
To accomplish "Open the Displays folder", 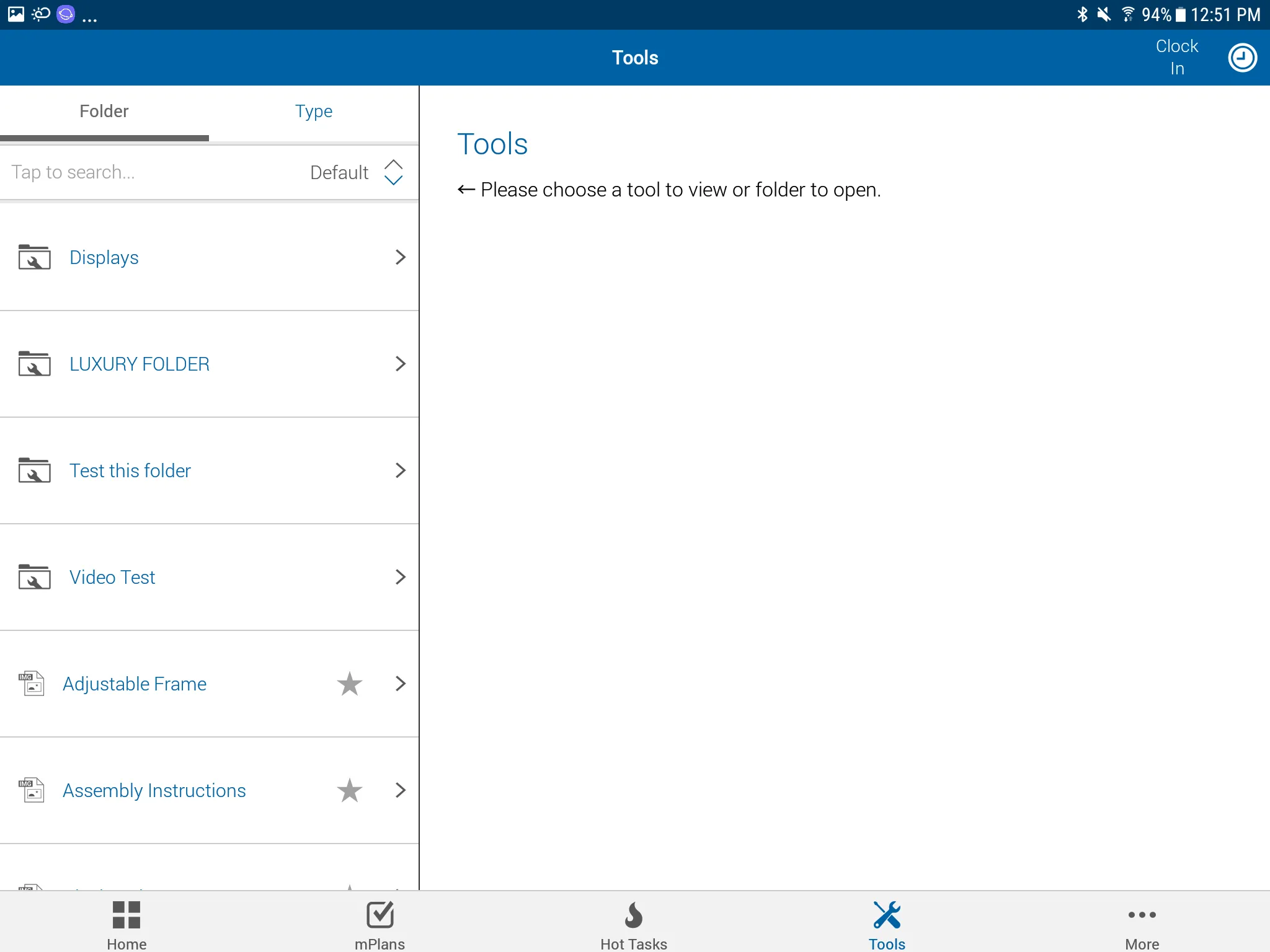I will pos(209,257).
